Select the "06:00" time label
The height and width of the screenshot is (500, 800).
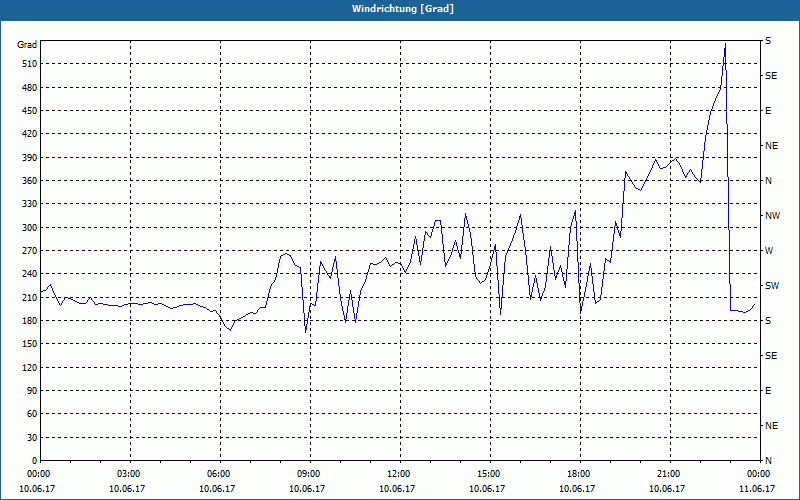coord(218,474)
